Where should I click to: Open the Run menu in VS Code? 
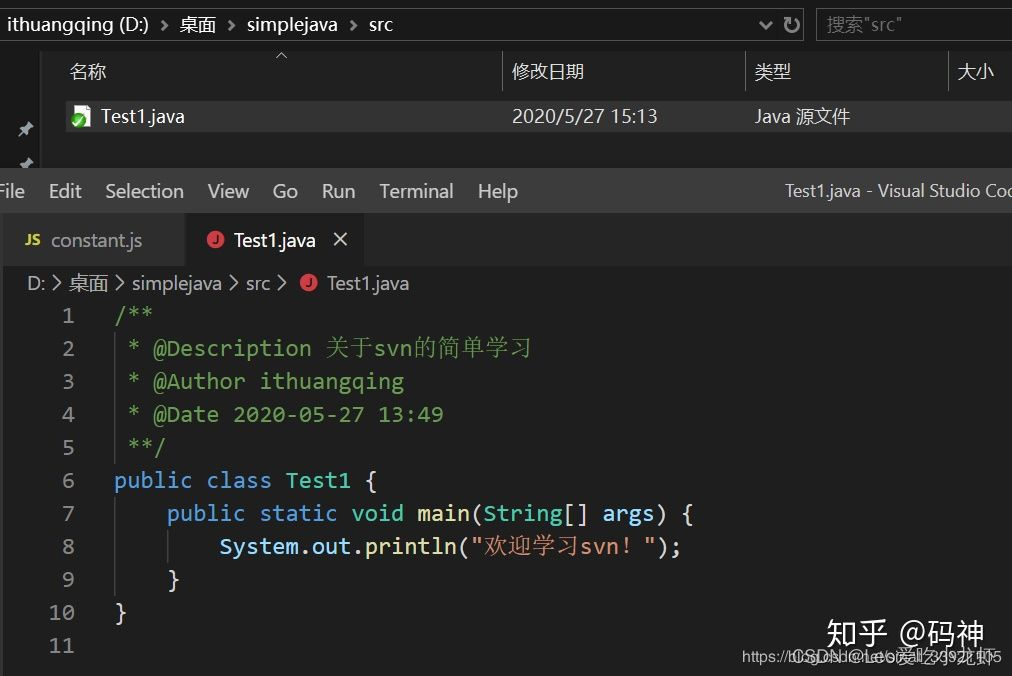(338, 191)
